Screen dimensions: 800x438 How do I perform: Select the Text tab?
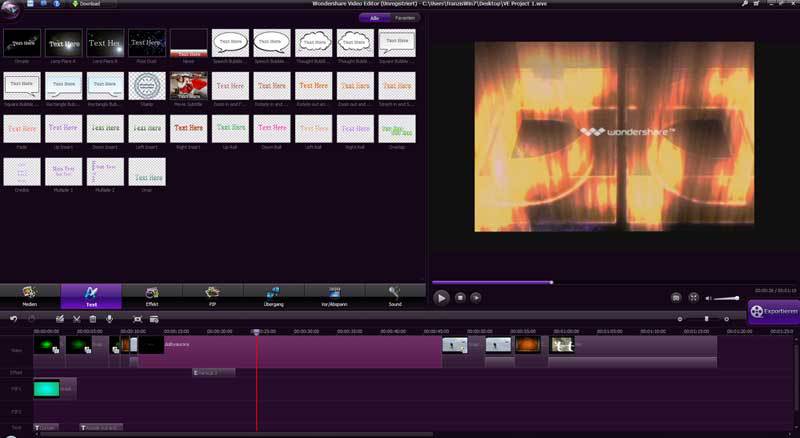(x=91, y=297)
